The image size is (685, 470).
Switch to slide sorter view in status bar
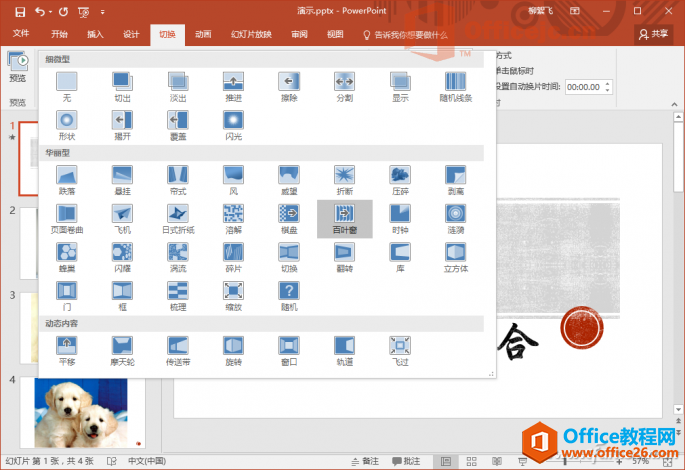click(x=471, y=461)
